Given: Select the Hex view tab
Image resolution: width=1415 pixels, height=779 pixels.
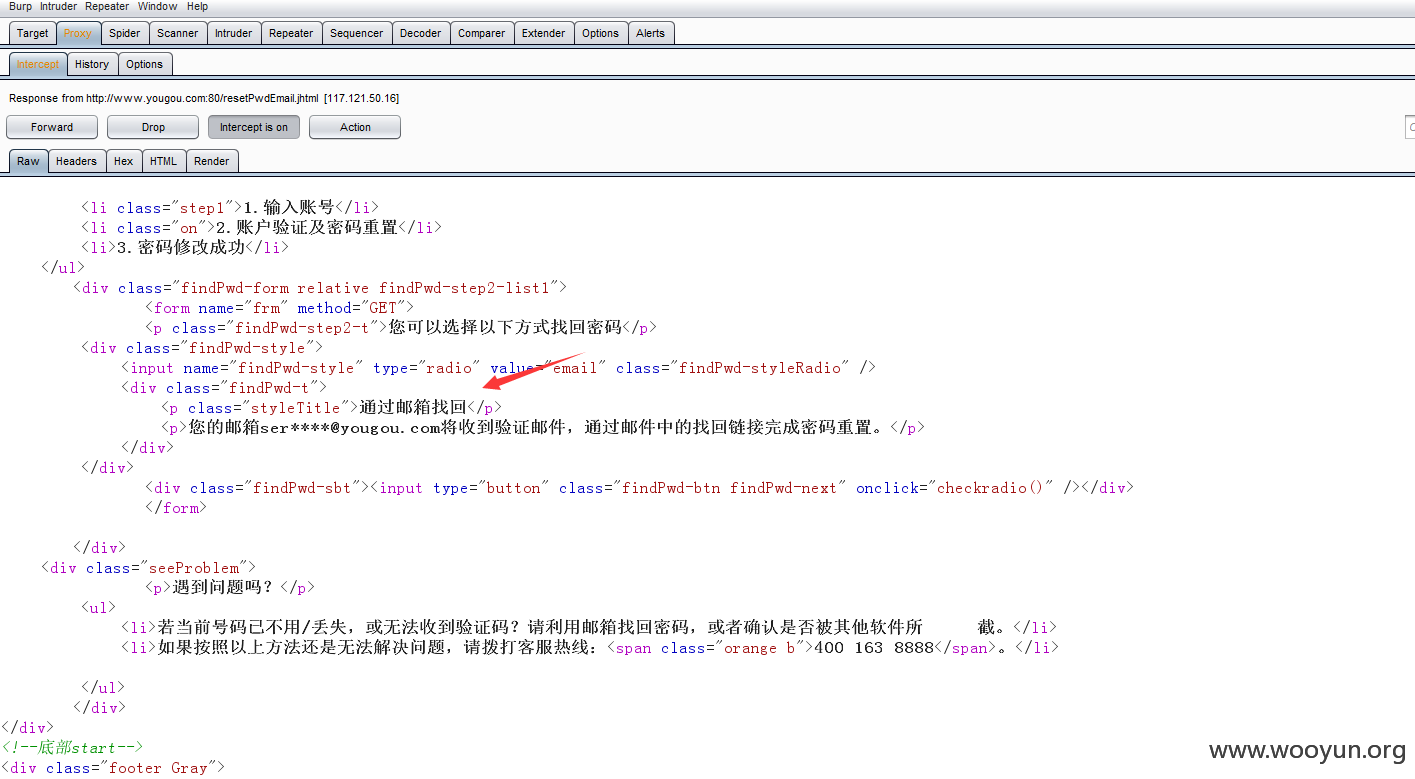Looking at the screenshot, I should (x=124, y=161).
